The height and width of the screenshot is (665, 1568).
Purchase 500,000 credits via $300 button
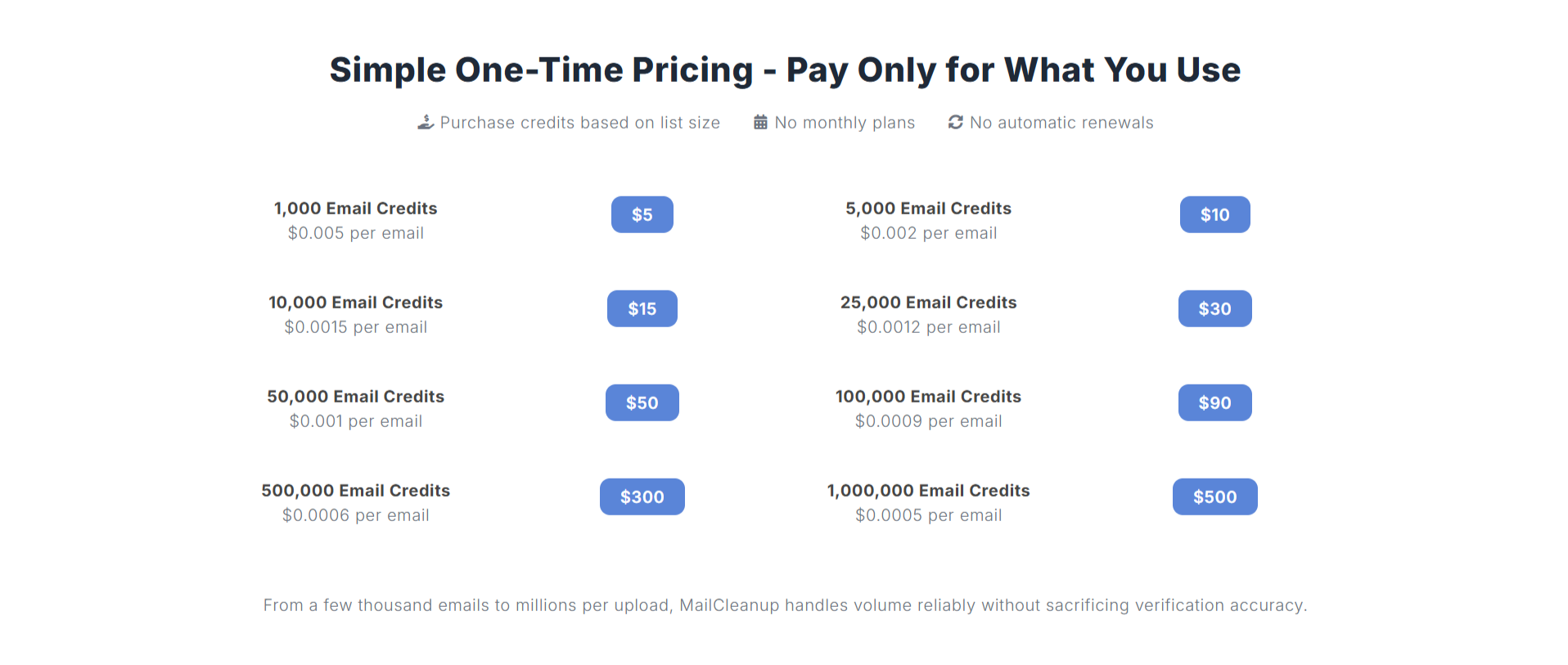(642, 497)
